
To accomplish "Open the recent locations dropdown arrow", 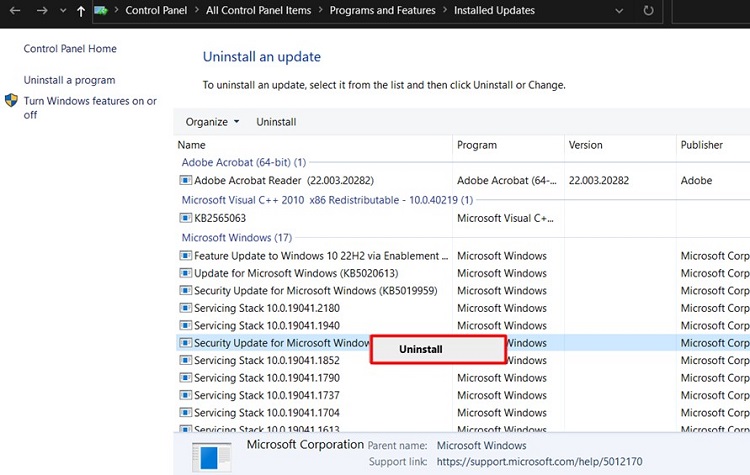I will click(x=62, y=11).
